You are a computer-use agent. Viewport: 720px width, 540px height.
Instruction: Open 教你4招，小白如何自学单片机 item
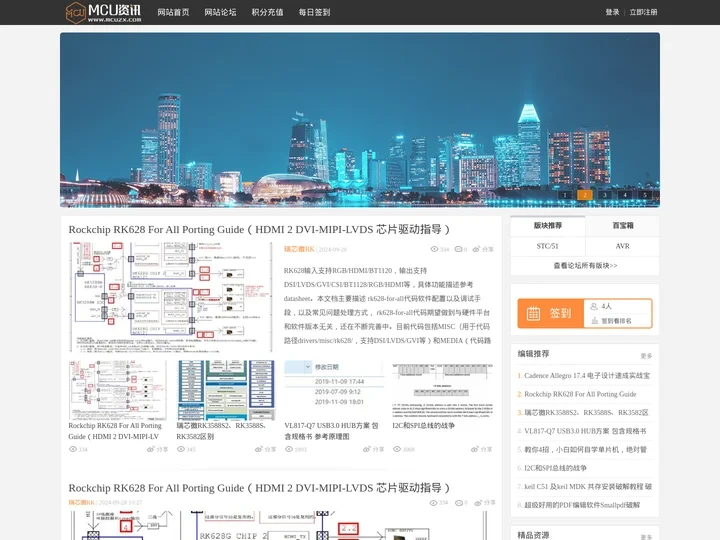click(x=585, y=450)
